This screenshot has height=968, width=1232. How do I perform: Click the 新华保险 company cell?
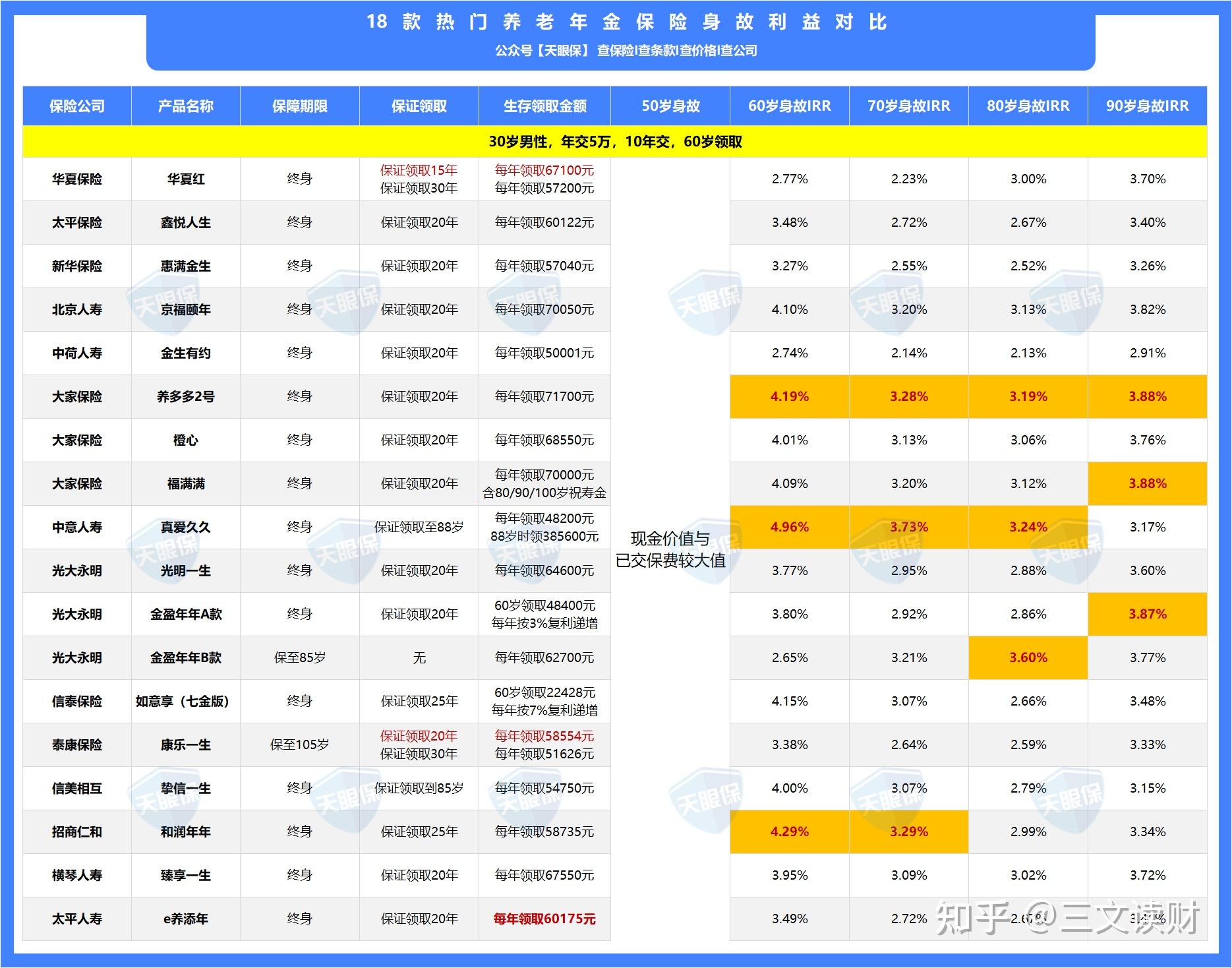tap(77, 266)
